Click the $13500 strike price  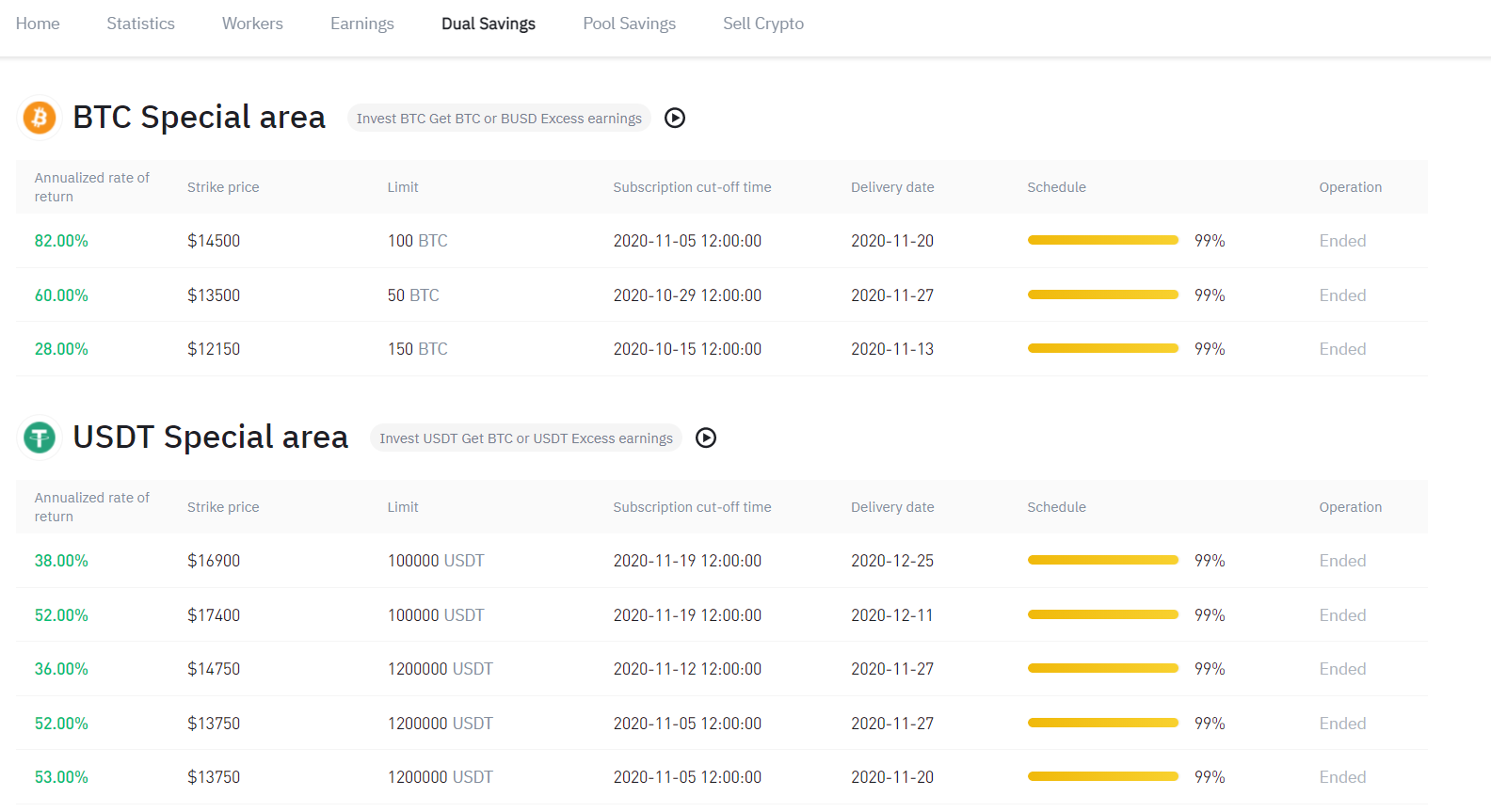click(214, 295)
